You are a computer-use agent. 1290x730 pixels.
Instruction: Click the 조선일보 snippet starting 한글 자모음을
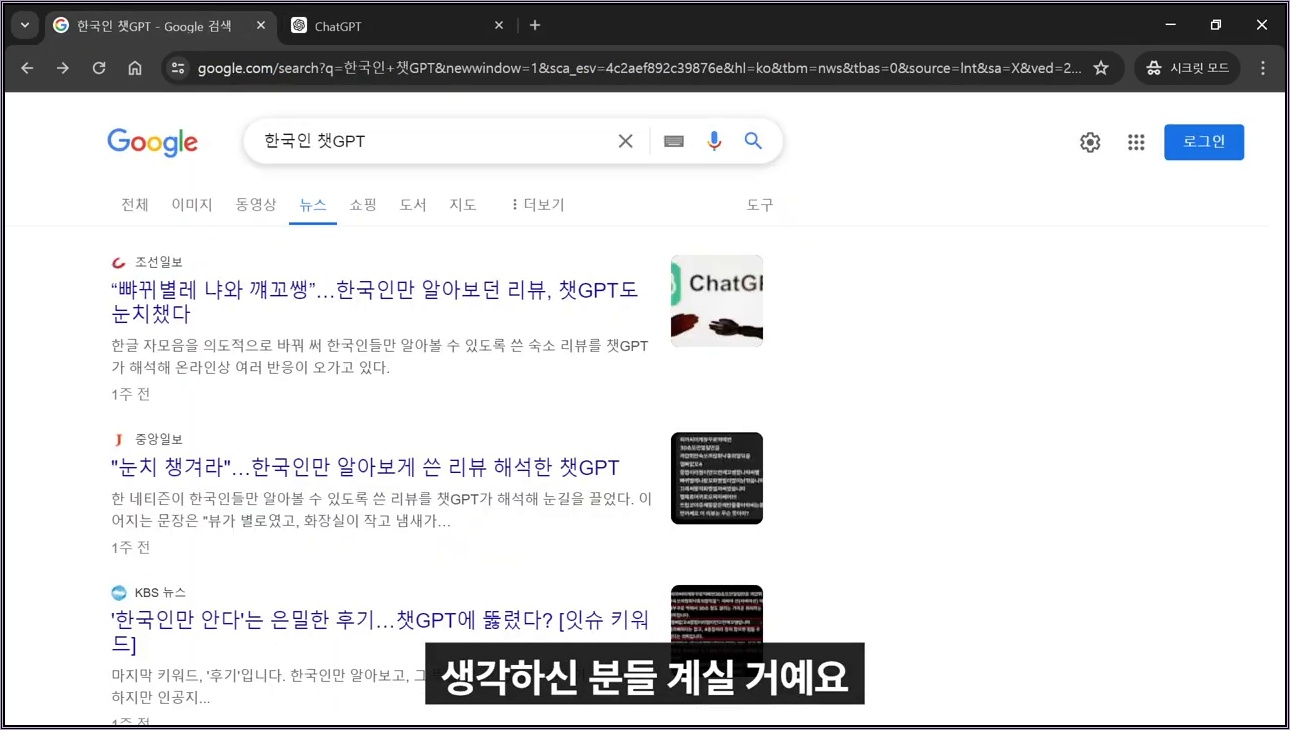click(x=380, y=357)
